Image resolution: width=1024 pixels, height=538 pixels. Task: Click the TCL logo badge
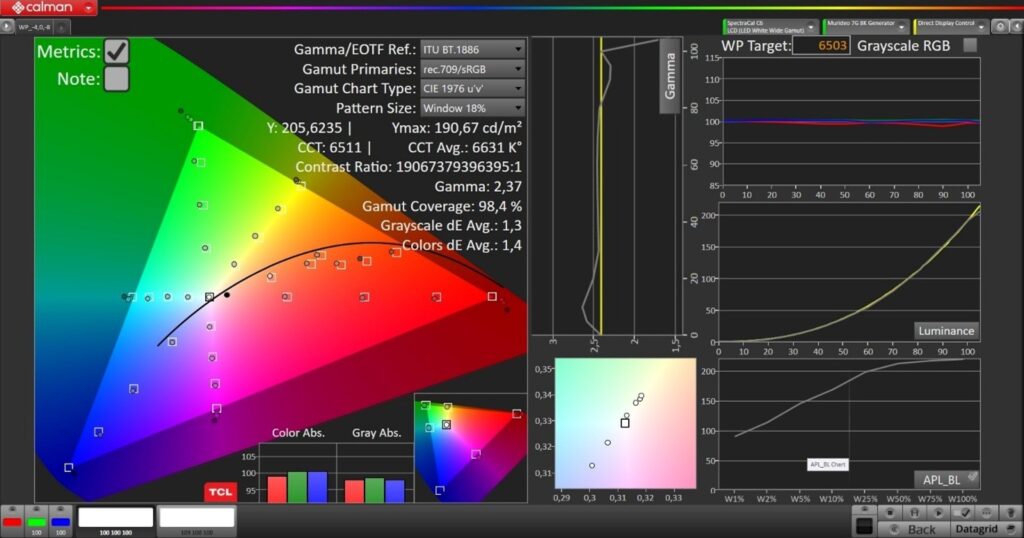(x=221, y=492)
